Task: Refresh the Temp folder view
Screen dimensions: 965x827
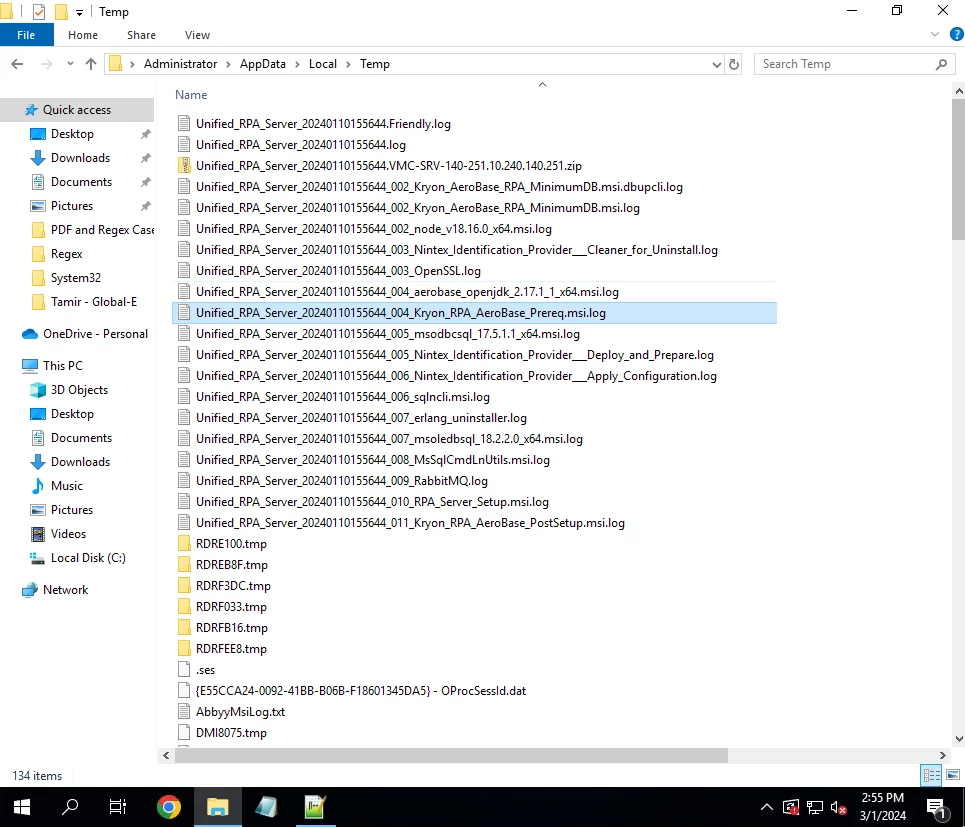Action: pos(734,64)
